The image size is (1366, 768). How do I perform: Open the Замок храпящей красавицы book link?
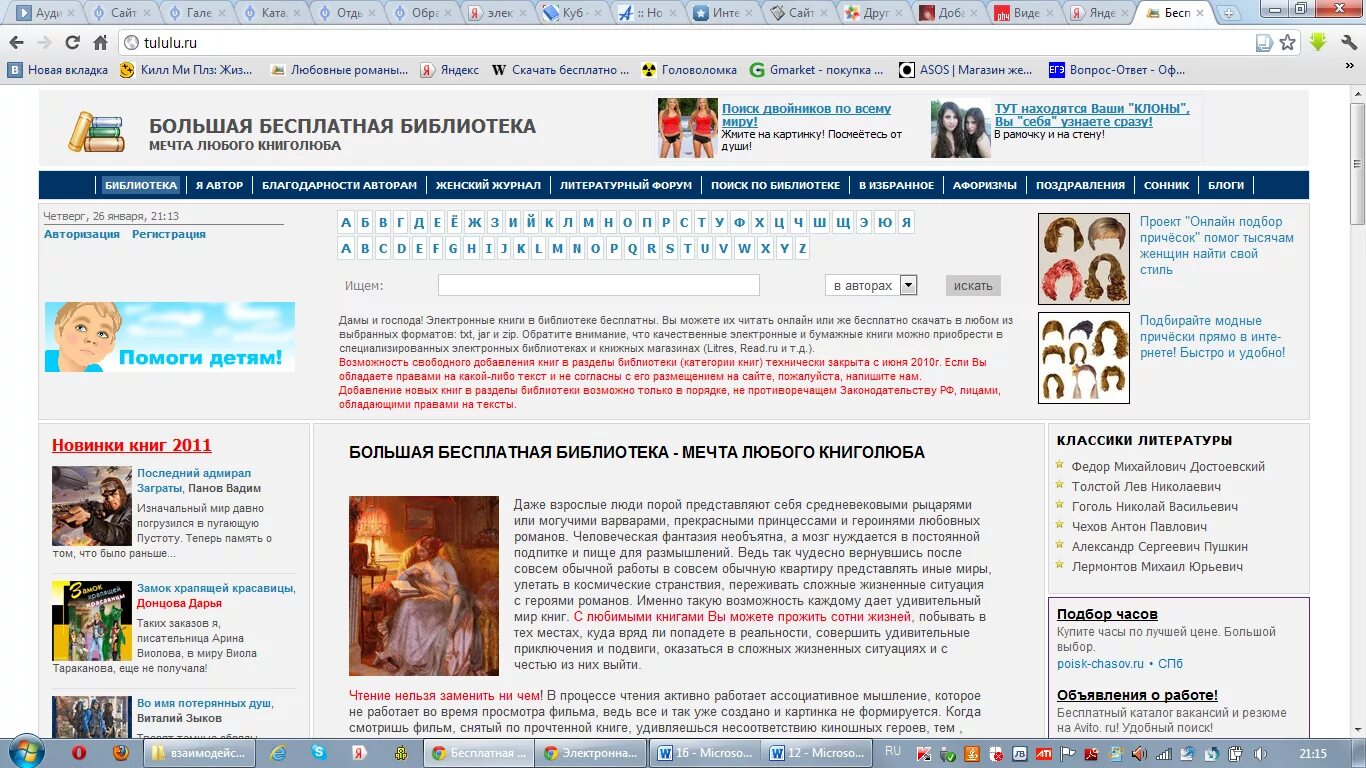click(215, 588)
